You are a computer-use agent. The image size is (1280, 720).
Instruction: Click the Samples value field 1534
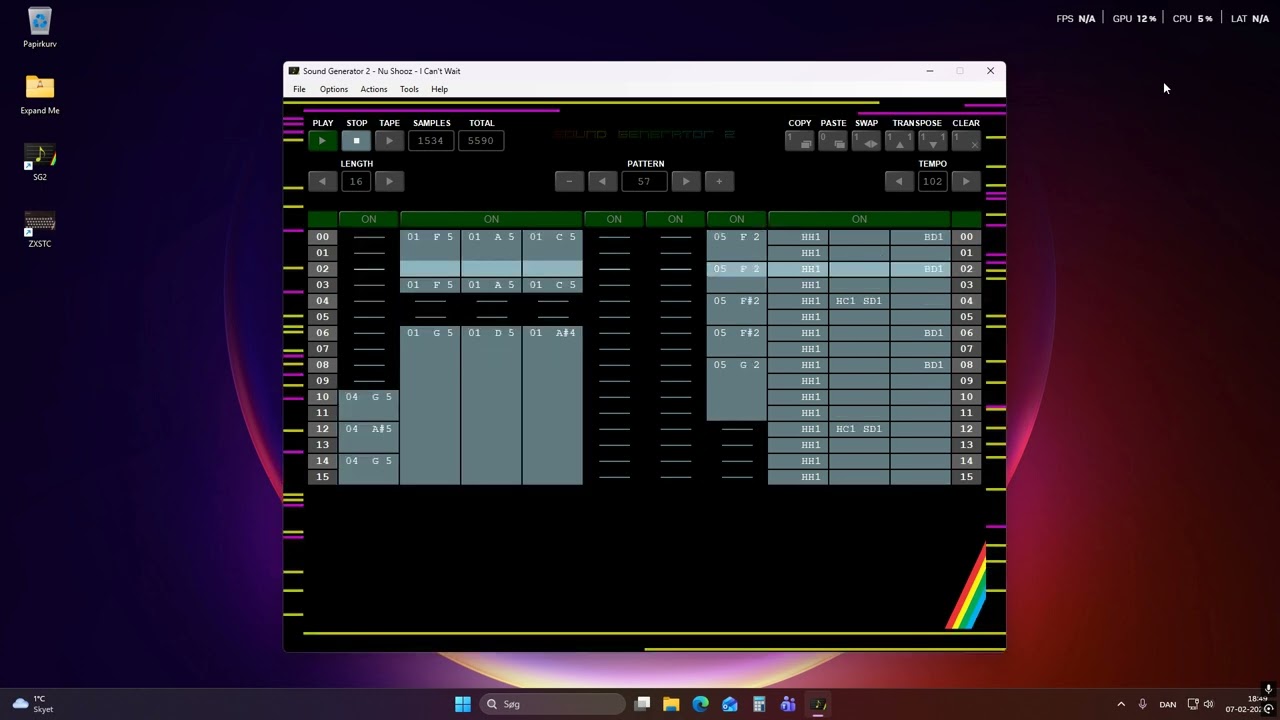point(431,141)
